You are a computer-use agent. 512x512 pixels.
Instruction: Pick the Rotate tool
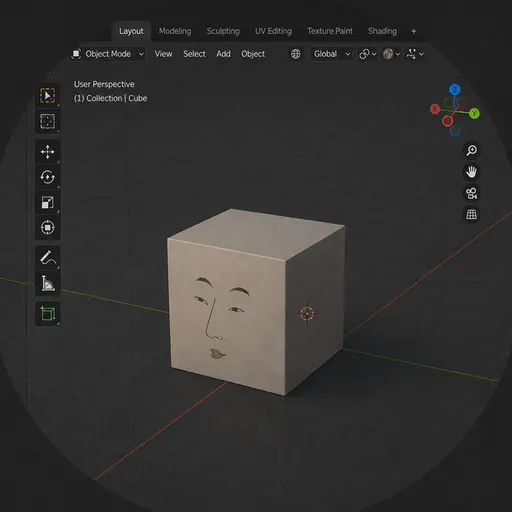tap(48, 177)
